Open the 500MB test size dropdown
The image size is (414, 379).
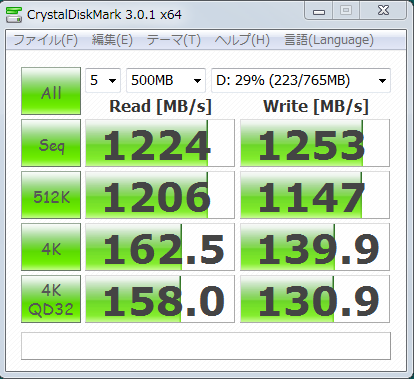click(166, 80)
